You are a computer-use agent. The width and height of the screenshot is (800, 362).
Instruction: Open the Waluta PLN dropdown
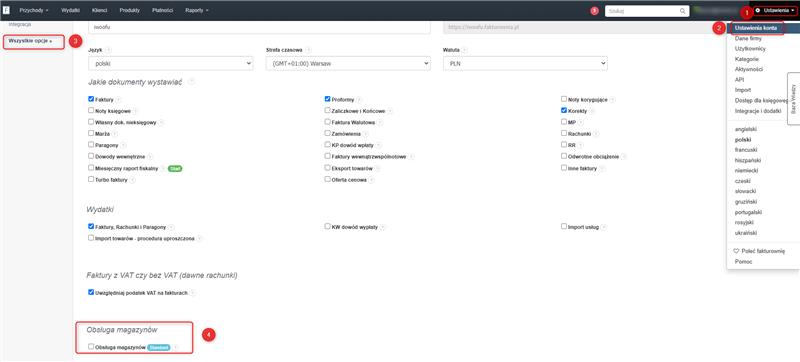tap(526, 64)
